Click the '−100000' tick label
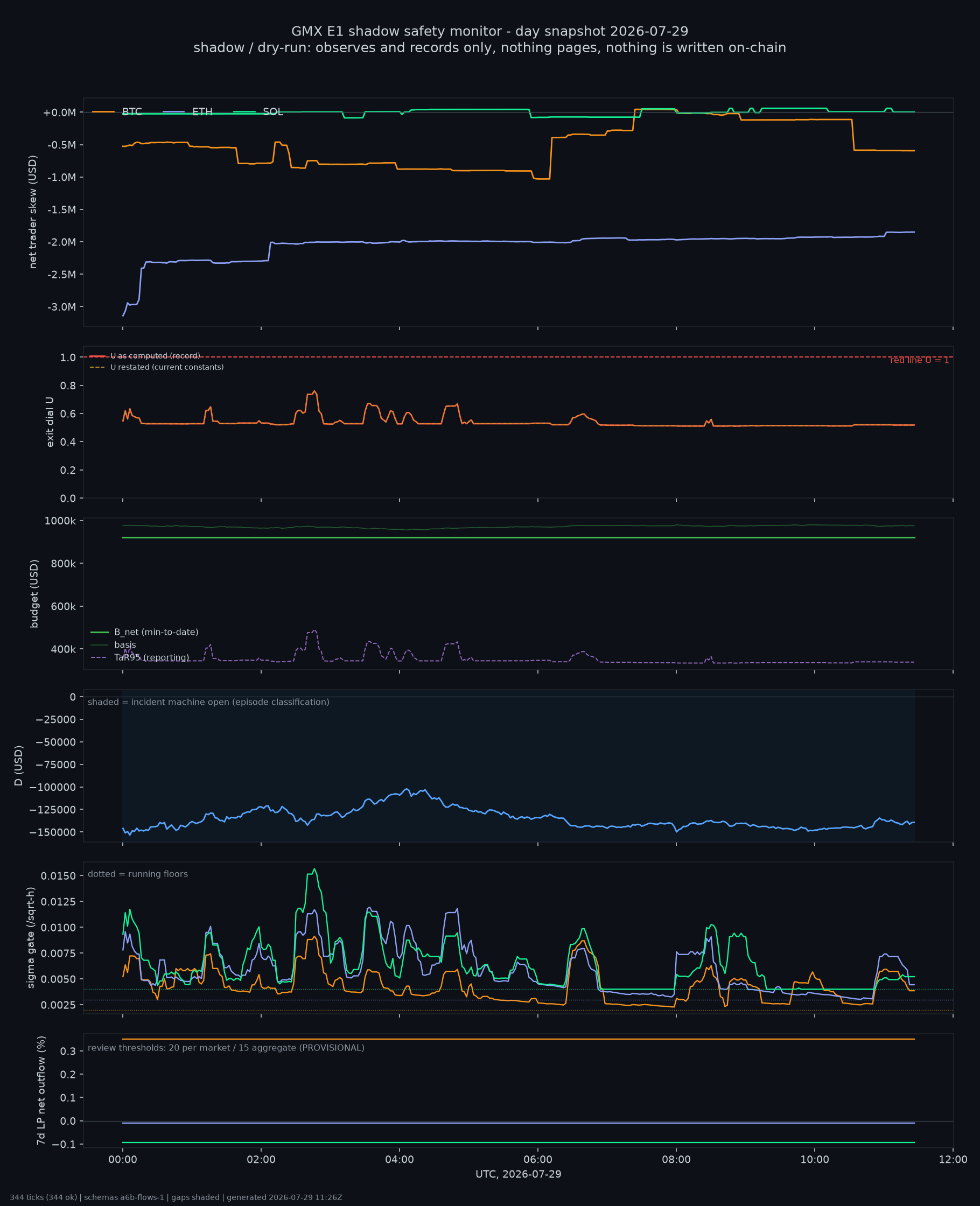980x1206 pixels. (x=53, y=787)
